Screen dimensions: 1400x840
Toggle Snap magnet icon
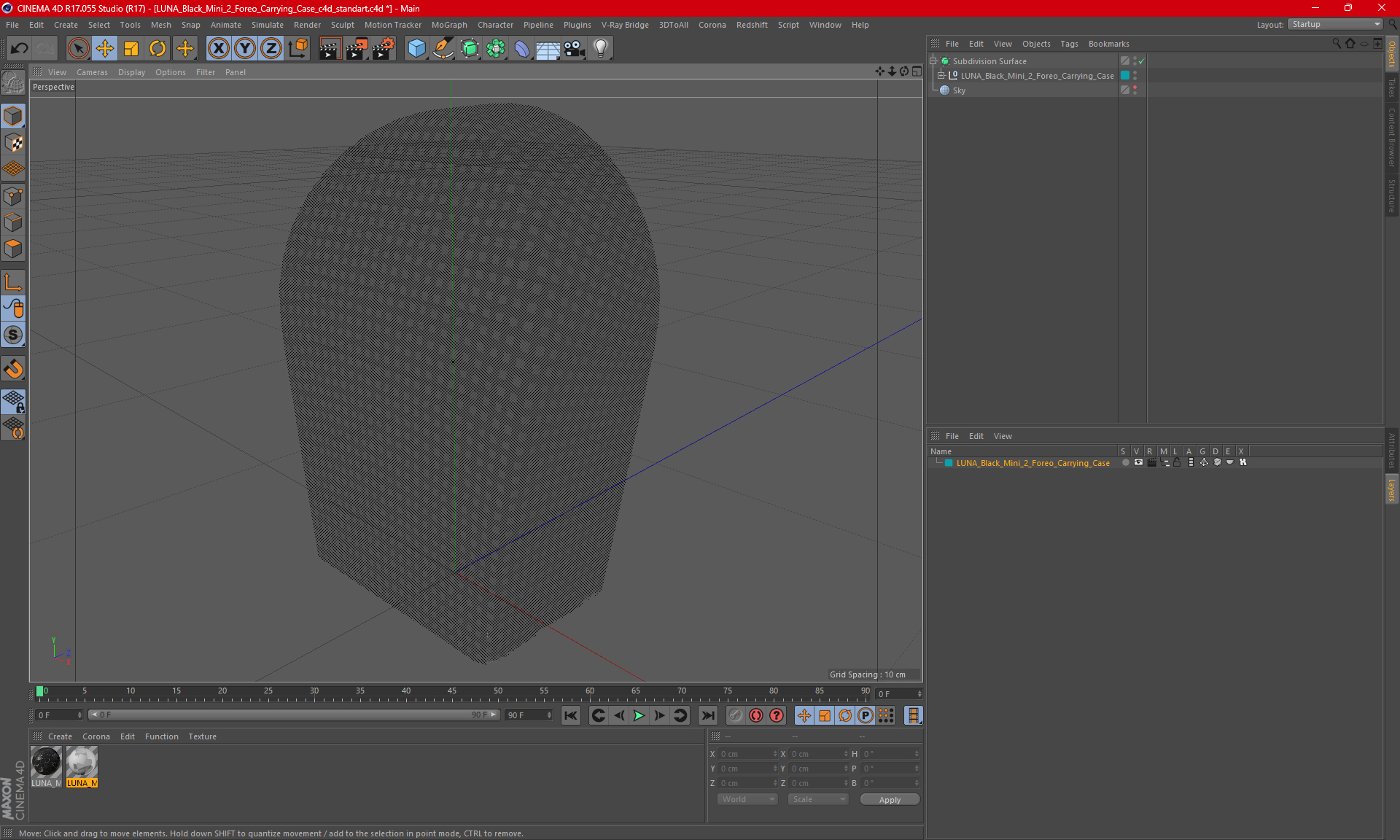point(13,369)
